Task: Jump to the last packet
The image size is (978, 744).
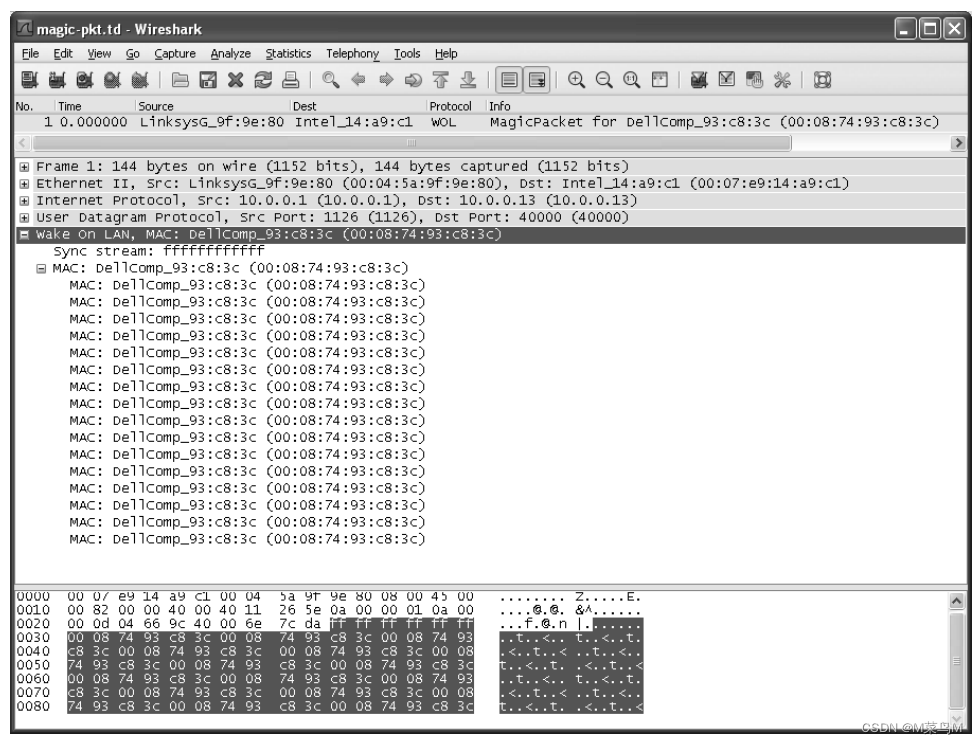Action: (x=468, y=80)
